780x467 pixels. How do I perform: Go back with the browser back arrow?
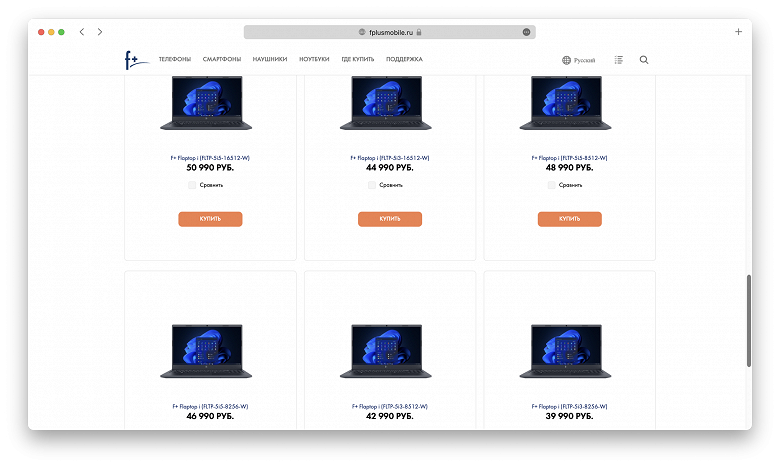[82, 32]
